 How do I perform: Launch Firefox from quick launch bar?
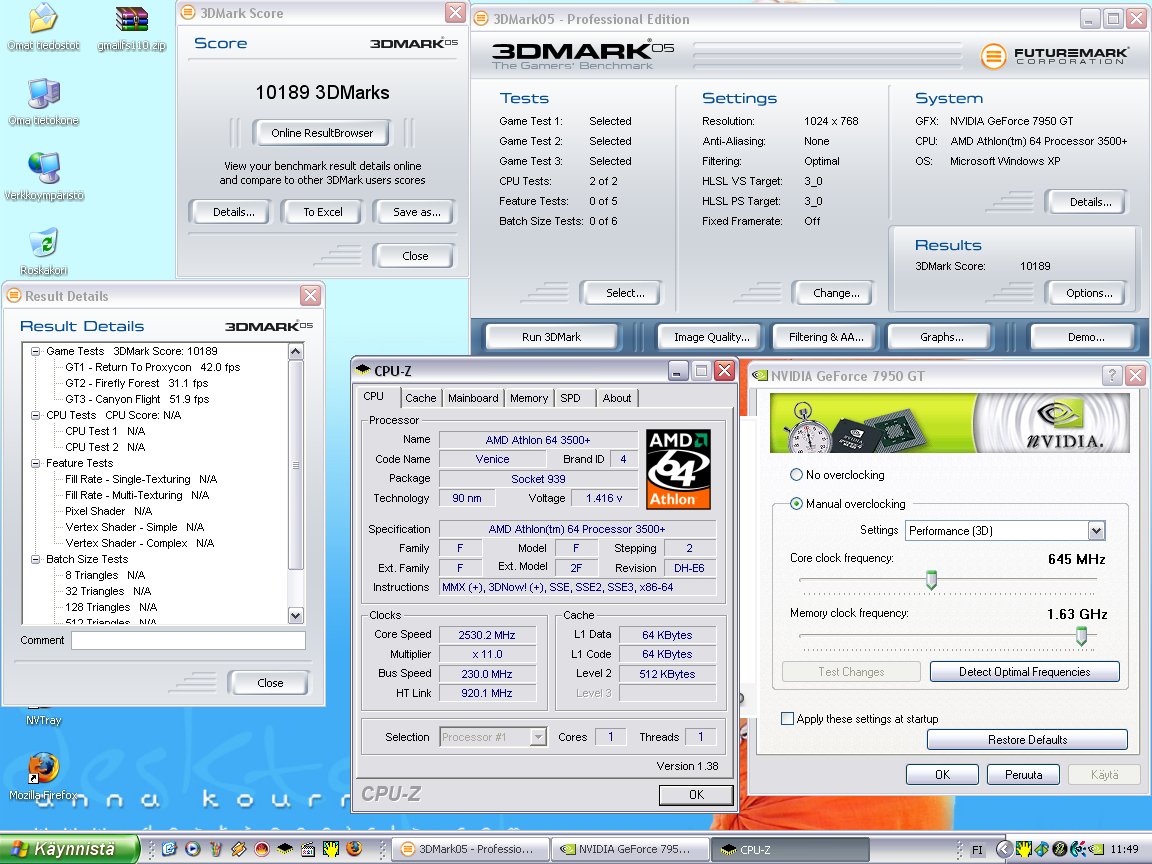(354, 849)
